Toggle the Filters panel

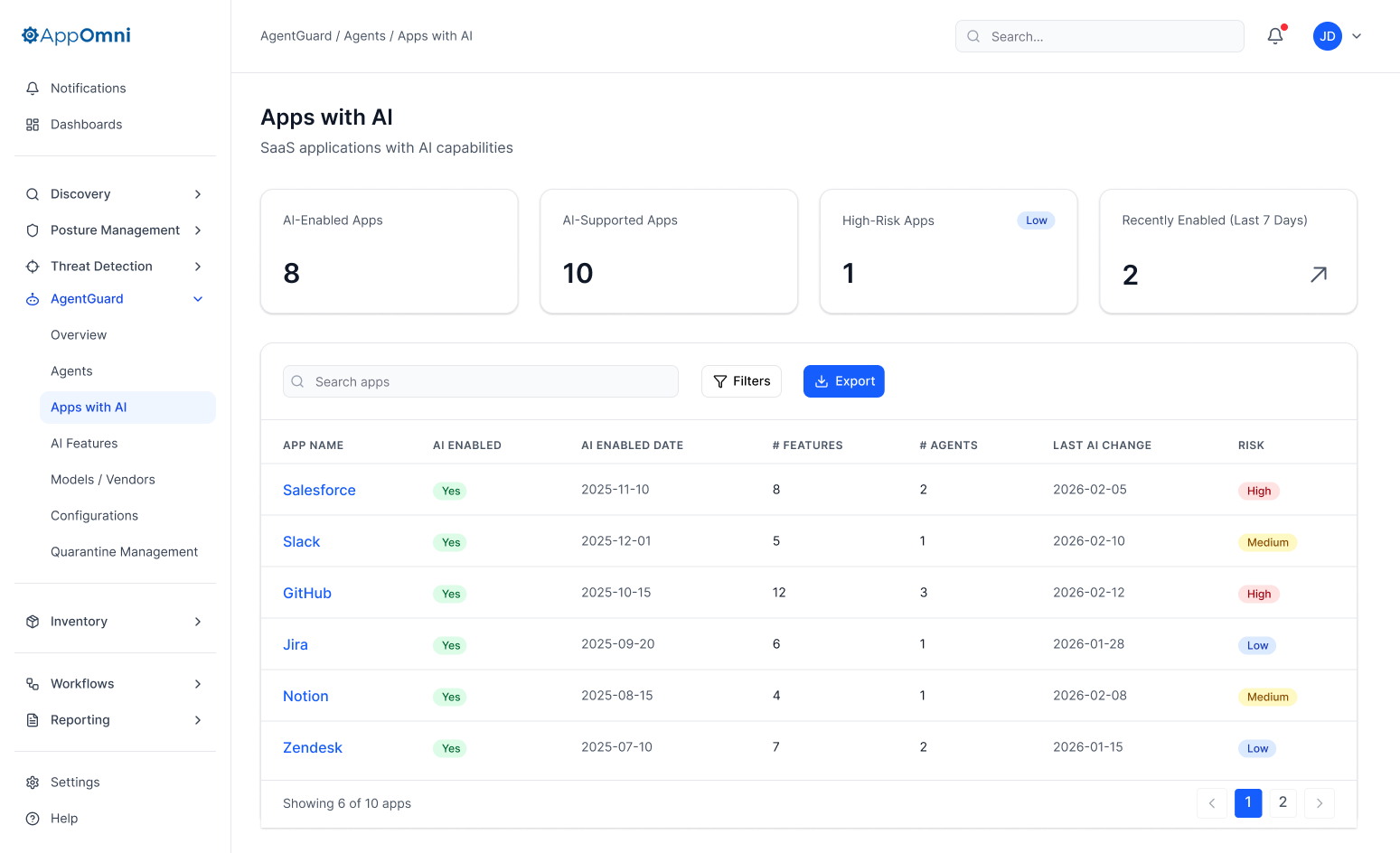tap(741, 380)
